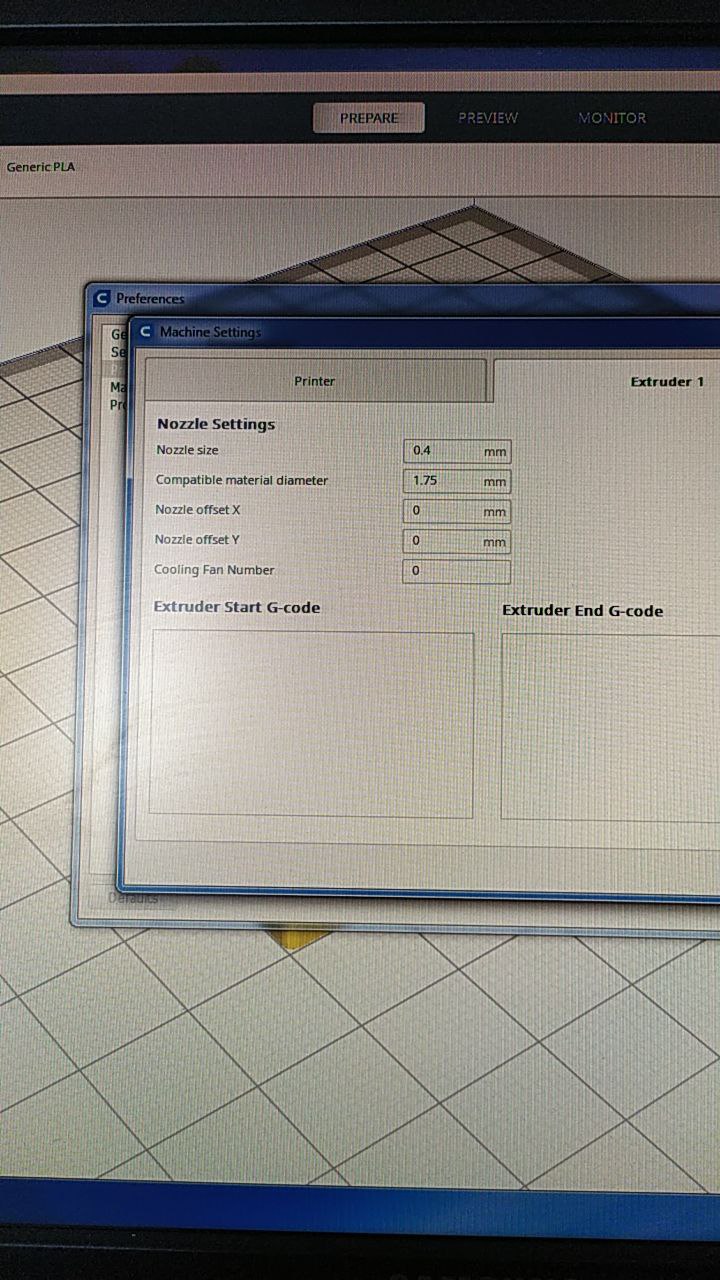Click the Nozzle size label
Viewport: 720px width, 1280px height.
tap(187, 450)
